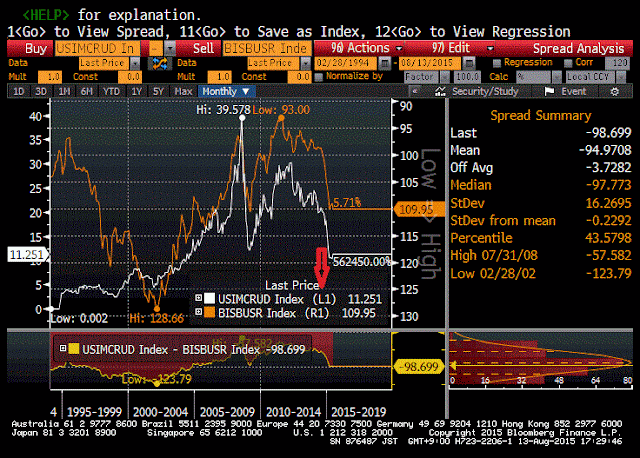The height and width of the screenshot is (458, 640).
Task: Click the 11.251 left-axis value tag
Action: 27,255
